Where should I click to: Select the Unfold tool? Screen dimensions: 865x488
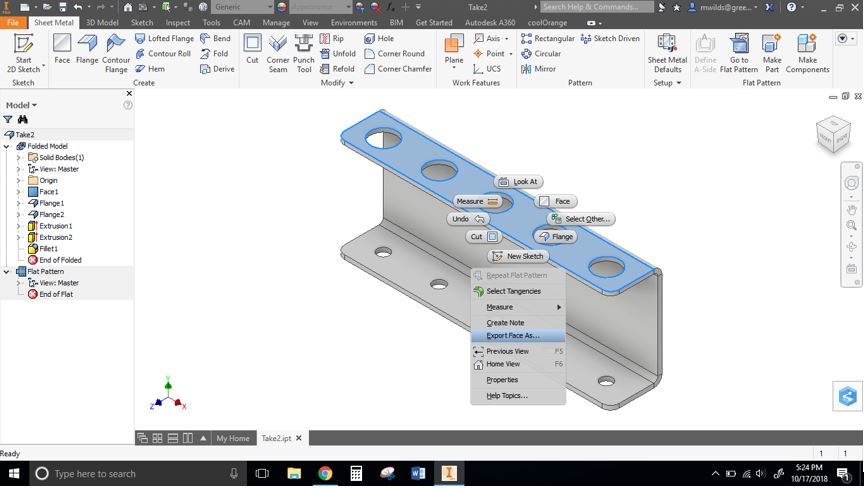338,53
